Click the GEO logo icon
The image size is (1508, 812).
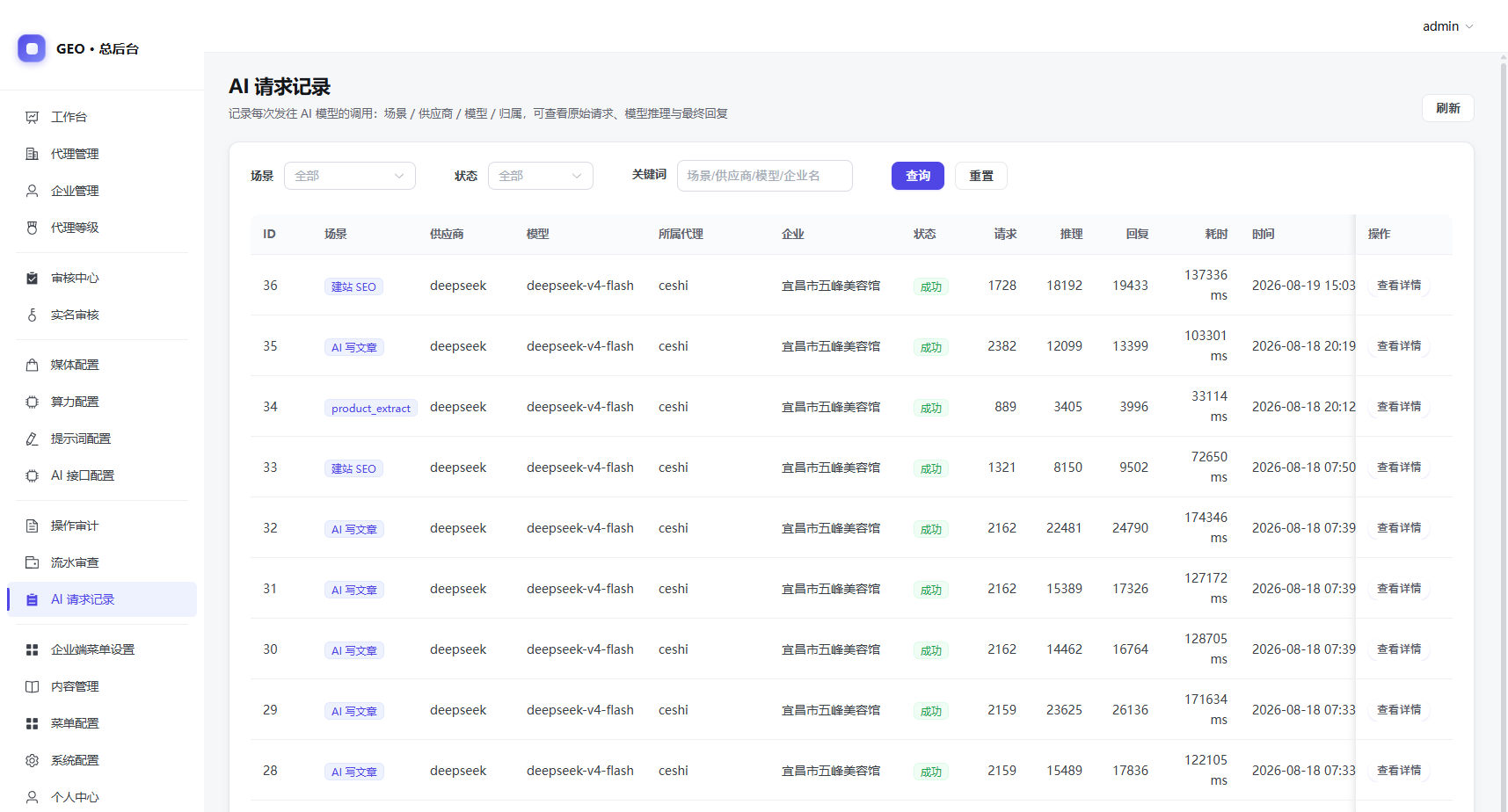32,48
